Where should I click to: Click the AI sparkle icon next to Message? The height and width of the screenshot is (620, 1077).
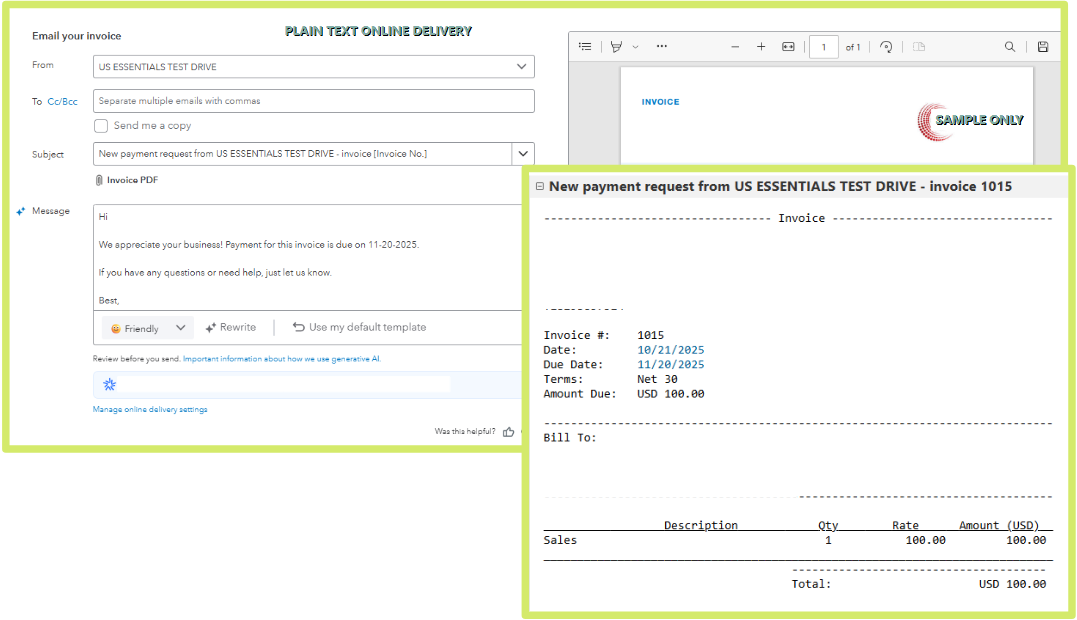coord(21,211)
